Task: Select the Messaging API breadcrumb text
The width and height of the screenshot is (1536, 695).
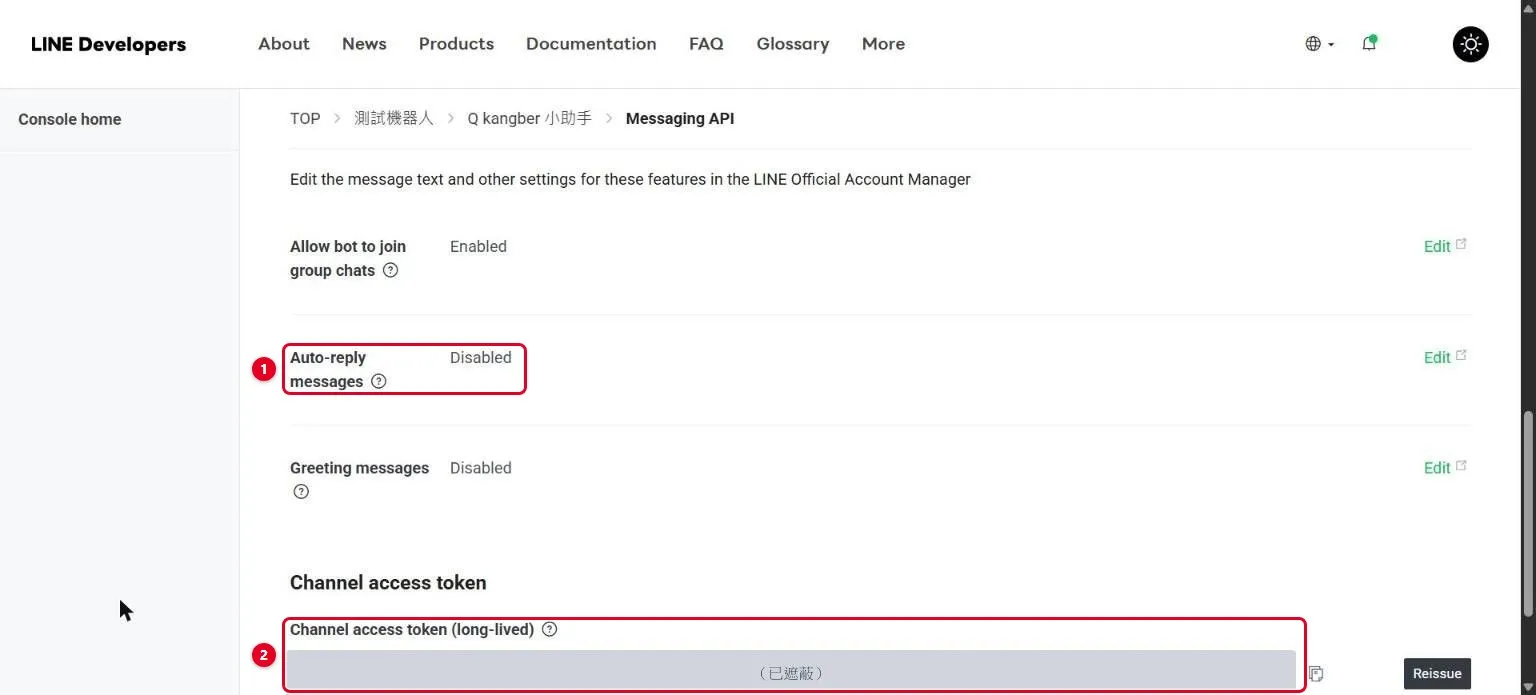Action: tap(680, 118)
